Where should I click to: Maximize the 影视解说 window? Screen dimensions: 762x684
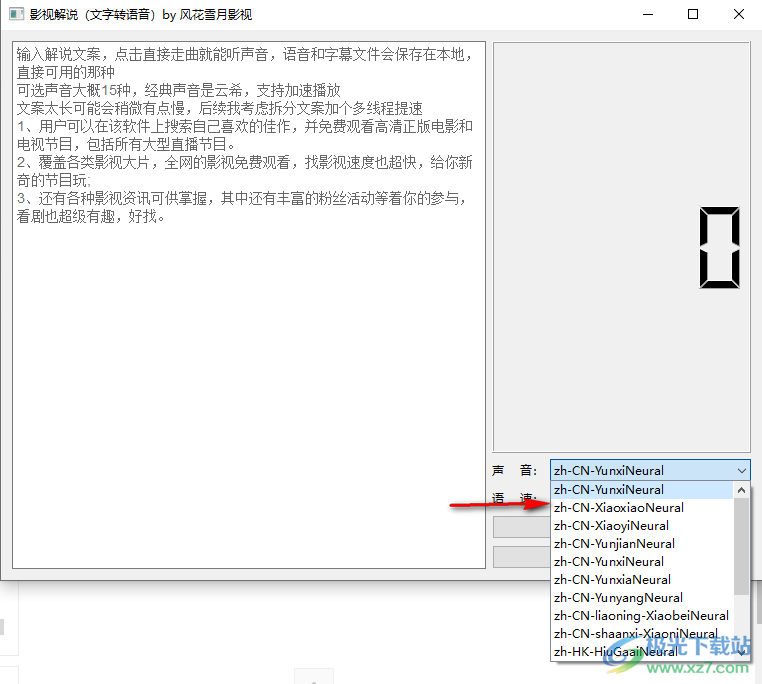(693, 15)
